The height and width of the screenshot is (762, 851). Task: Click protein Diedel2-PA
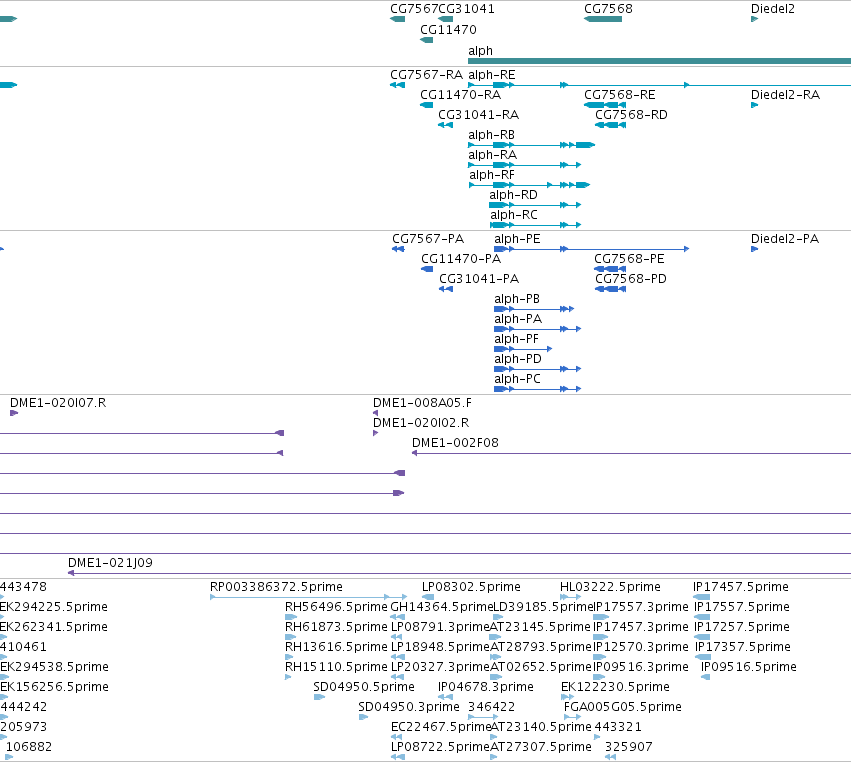(x=754, y=249)
